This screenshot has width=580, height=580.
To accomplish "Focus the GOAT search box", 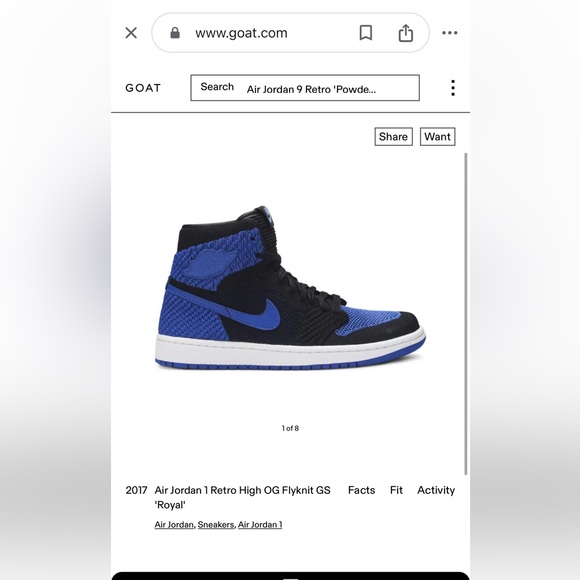I will 305,88.
